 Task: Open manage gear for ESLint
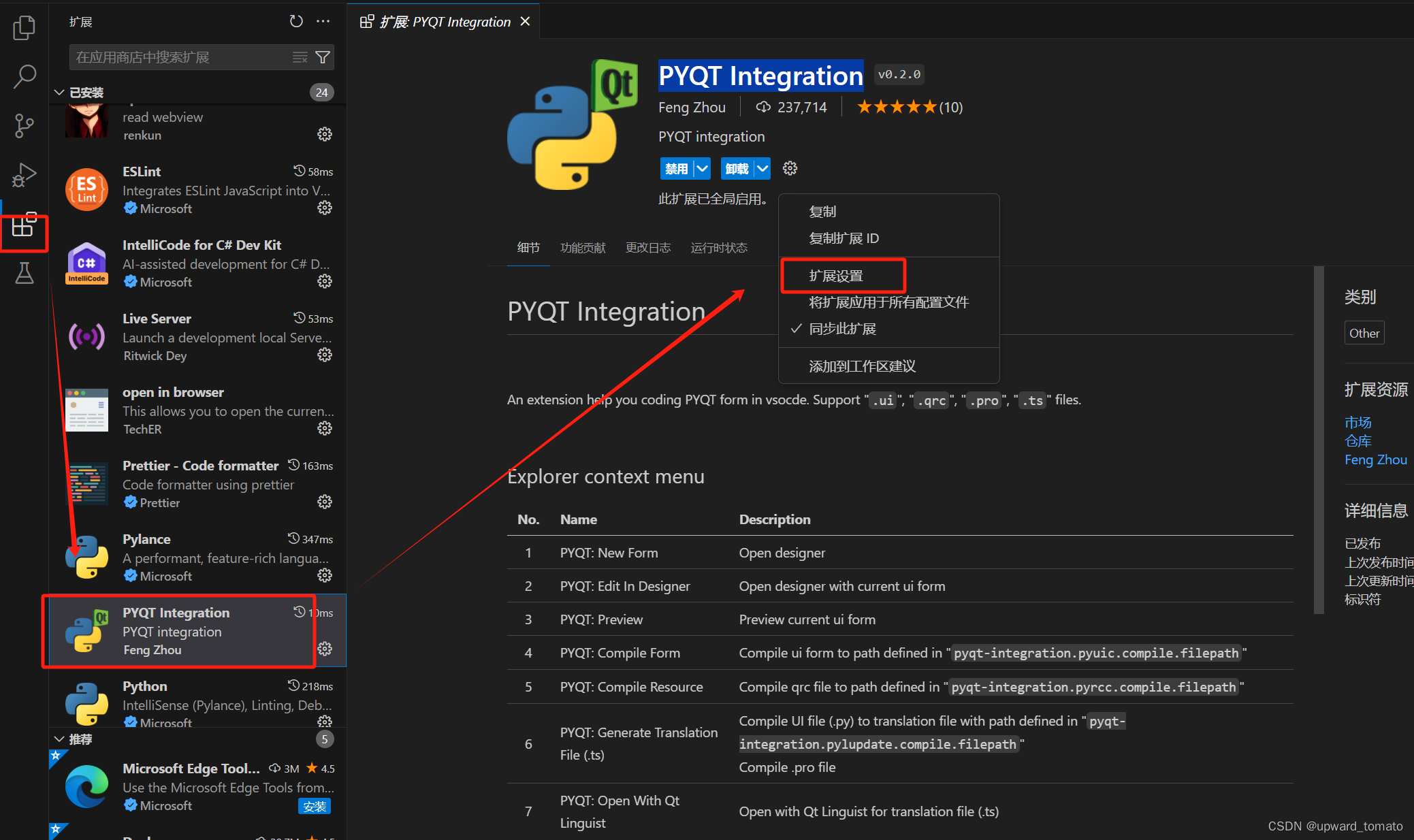click(x=325, y=208)
